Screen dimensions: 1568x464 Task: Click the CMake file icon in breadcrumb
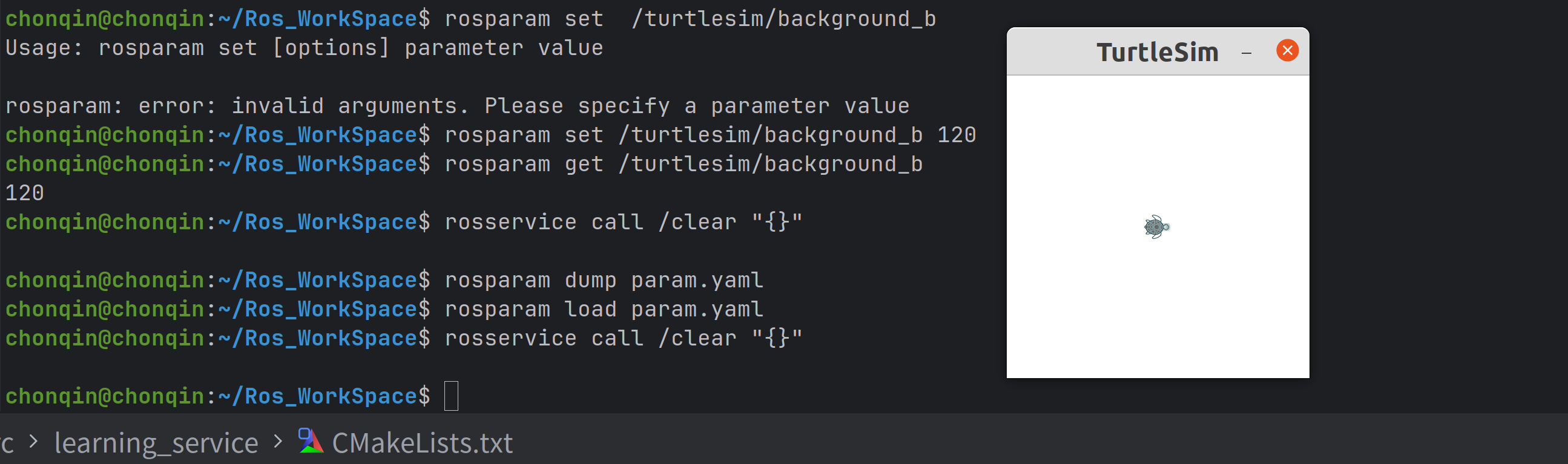point(311,442)
